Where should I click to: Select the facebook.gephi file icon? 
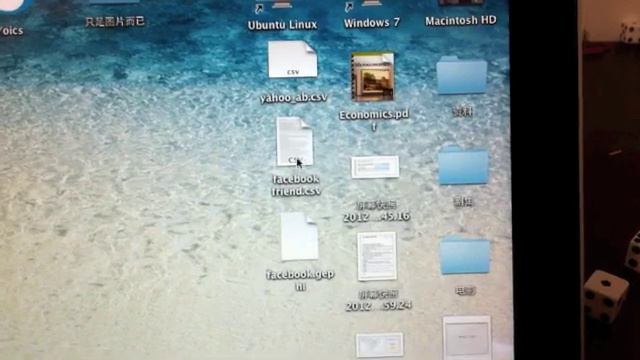click(299, 236)
